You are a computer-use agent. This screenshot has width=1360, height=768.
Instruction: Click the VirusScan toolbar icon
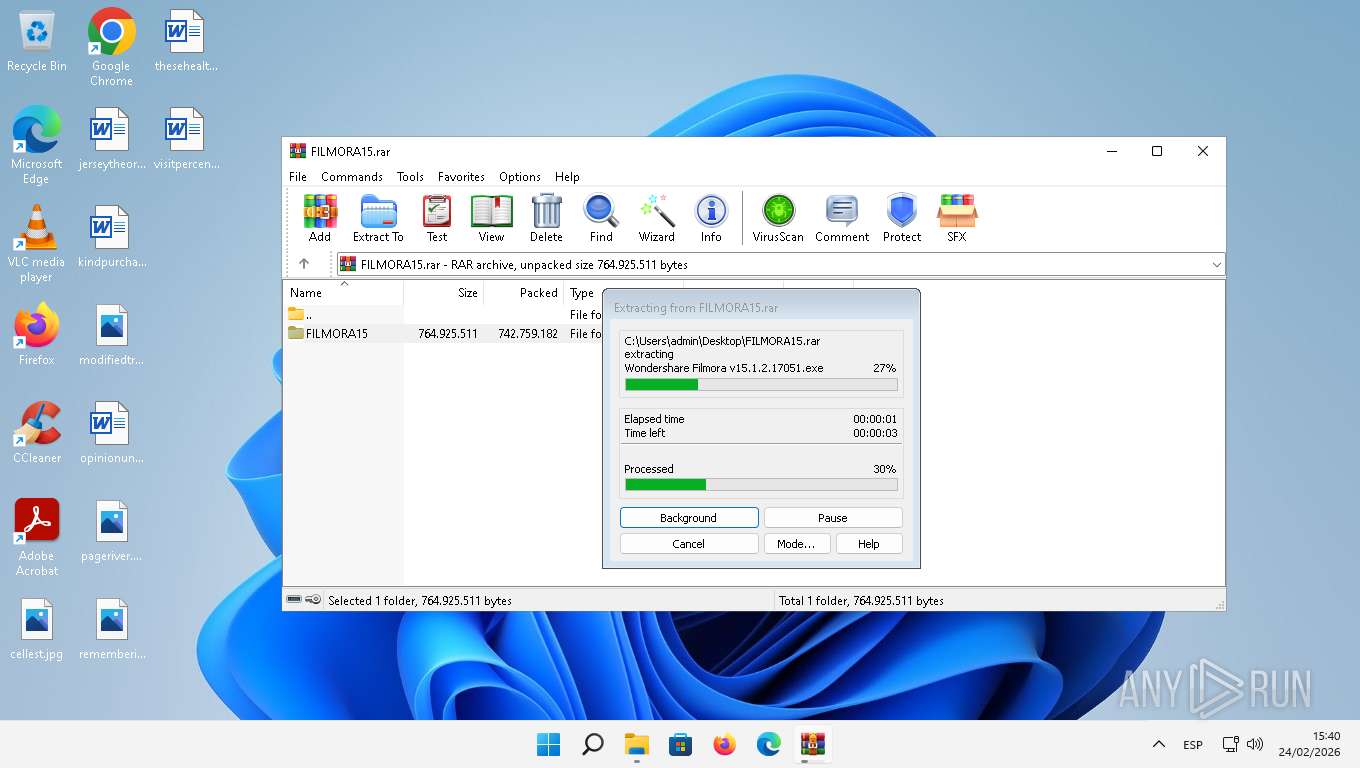coord(778,218)
